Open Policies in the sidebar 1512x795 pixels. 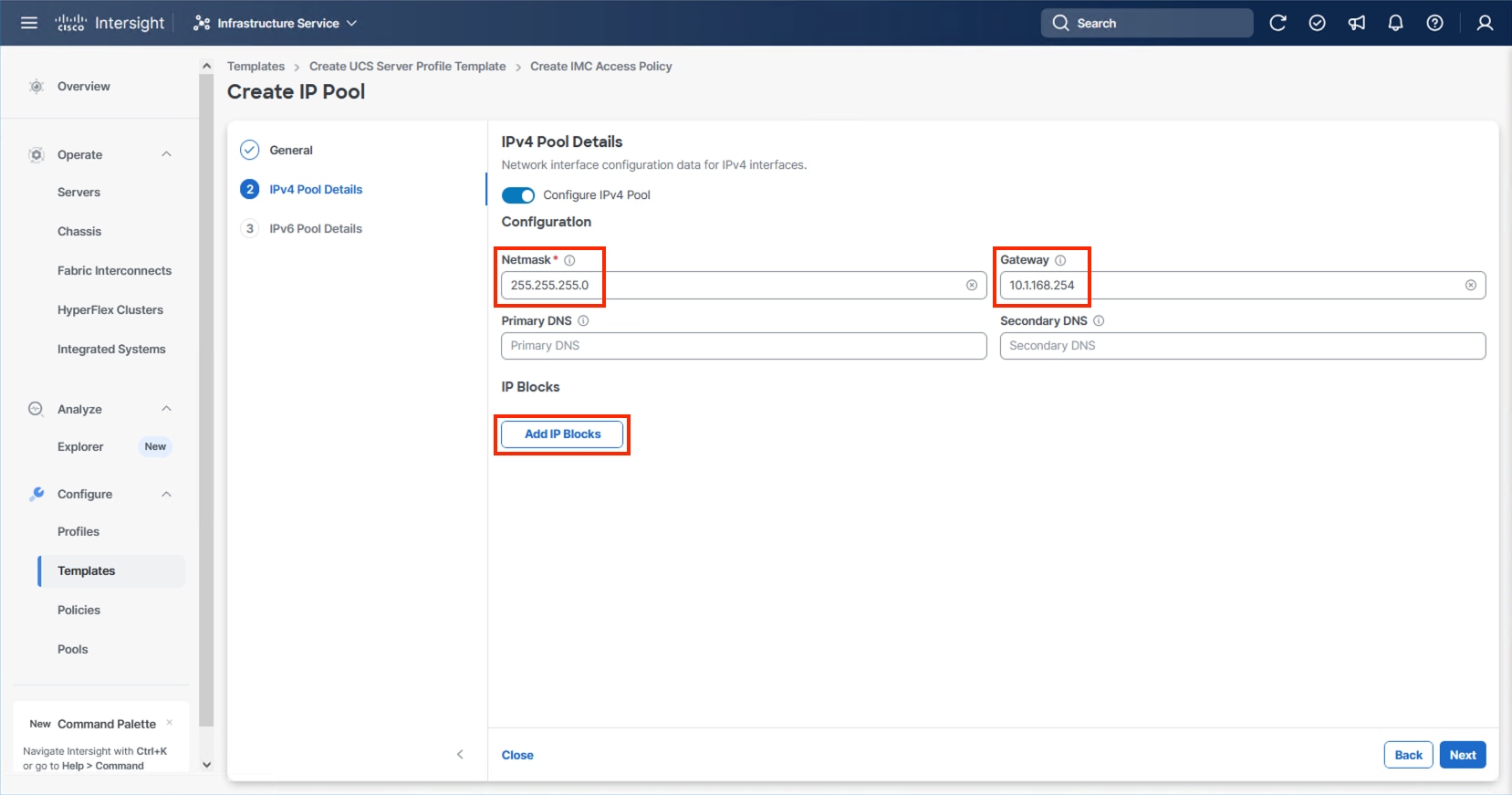[78, 610]
